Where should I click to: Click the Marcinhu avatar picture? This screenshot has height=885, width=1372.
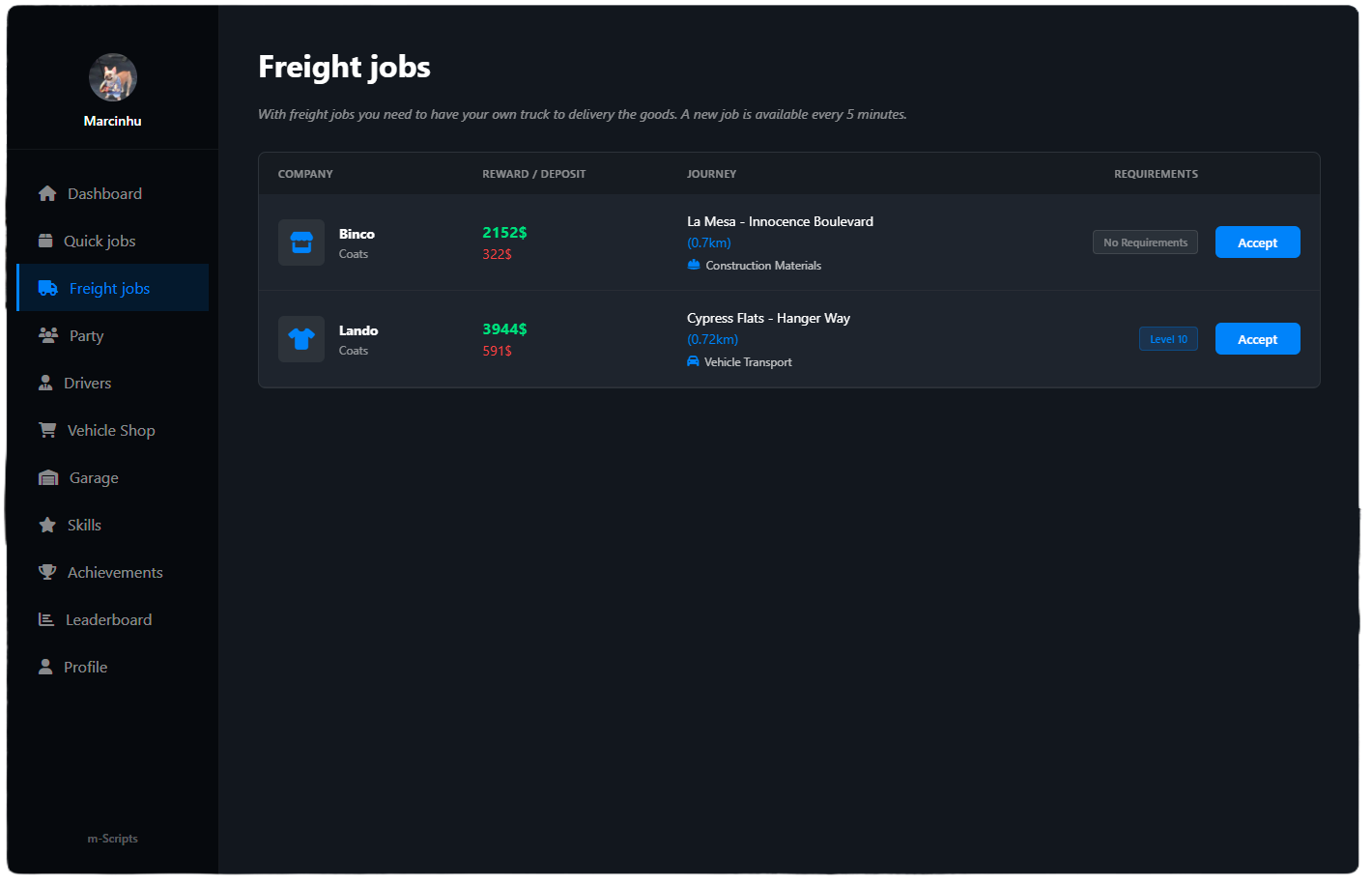113,77
